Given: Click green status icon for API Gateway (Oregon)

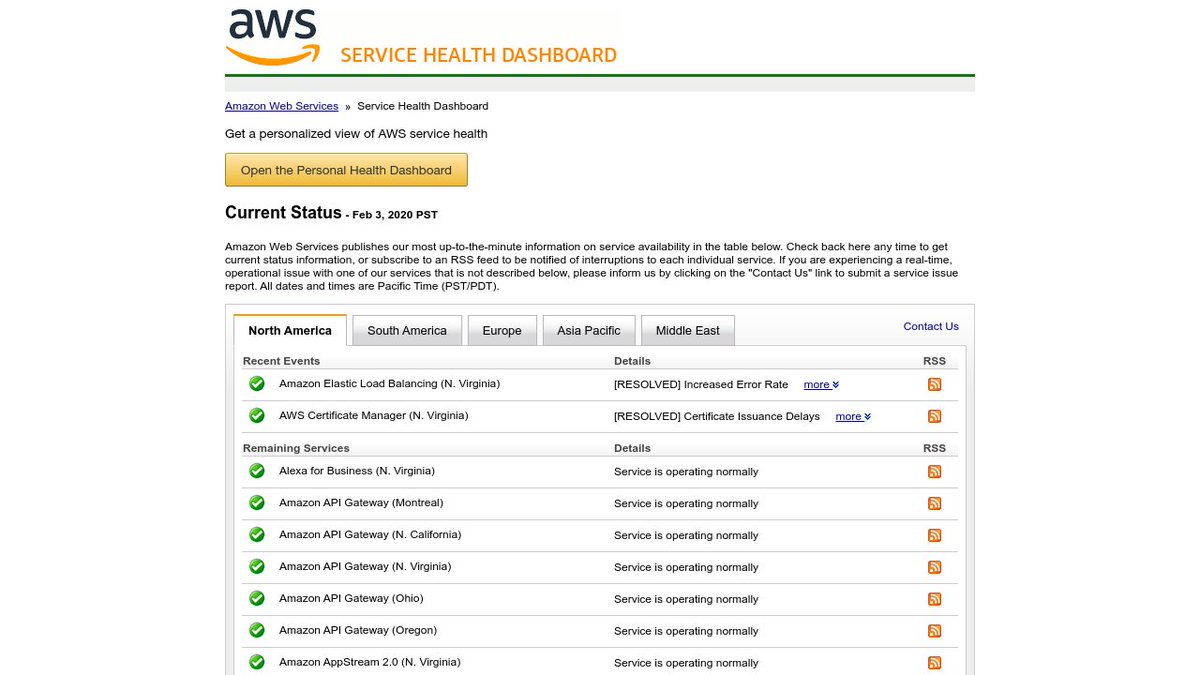Looking at the screenshot, I should coord(257,630).
